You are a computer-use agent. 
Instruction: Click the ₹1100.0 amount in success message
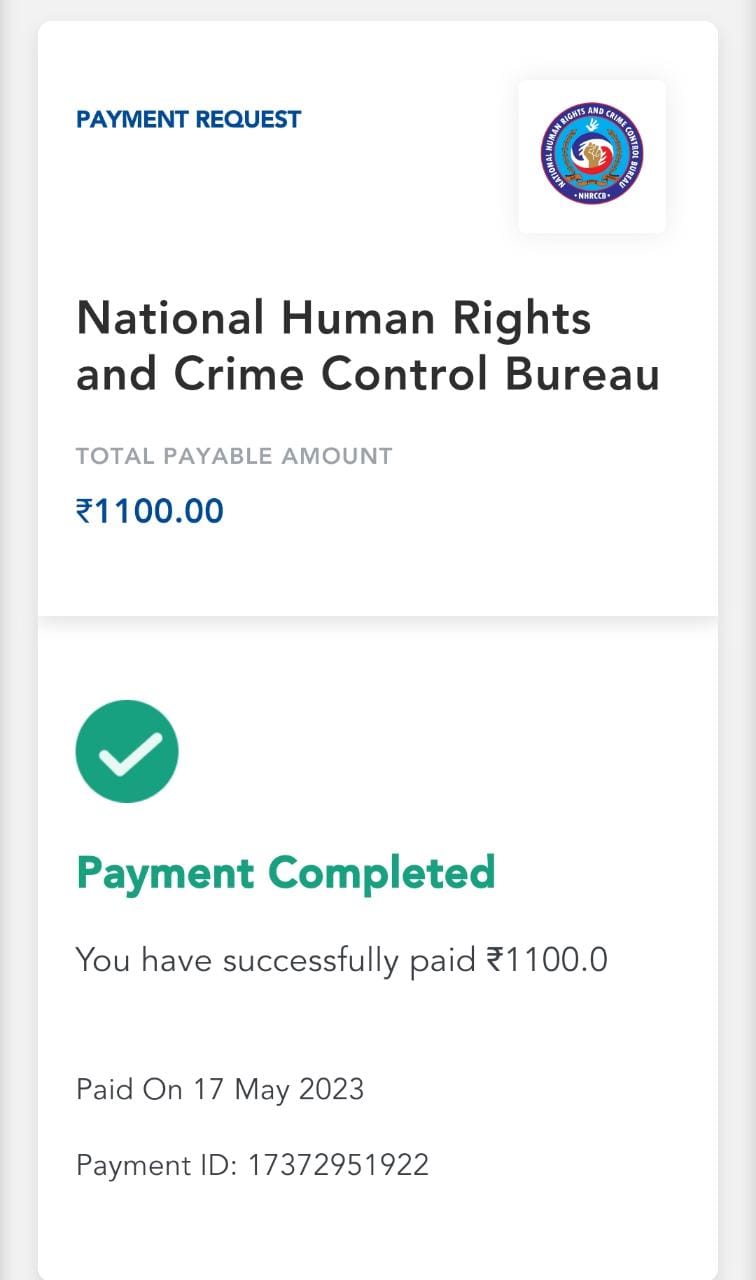(x=547, y=960)
